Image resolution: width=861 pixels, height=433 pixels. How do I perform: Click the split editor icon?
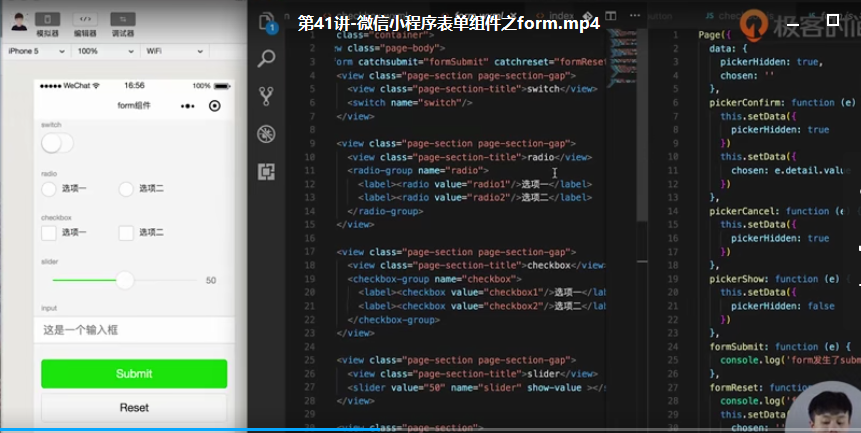pos(610,16)
